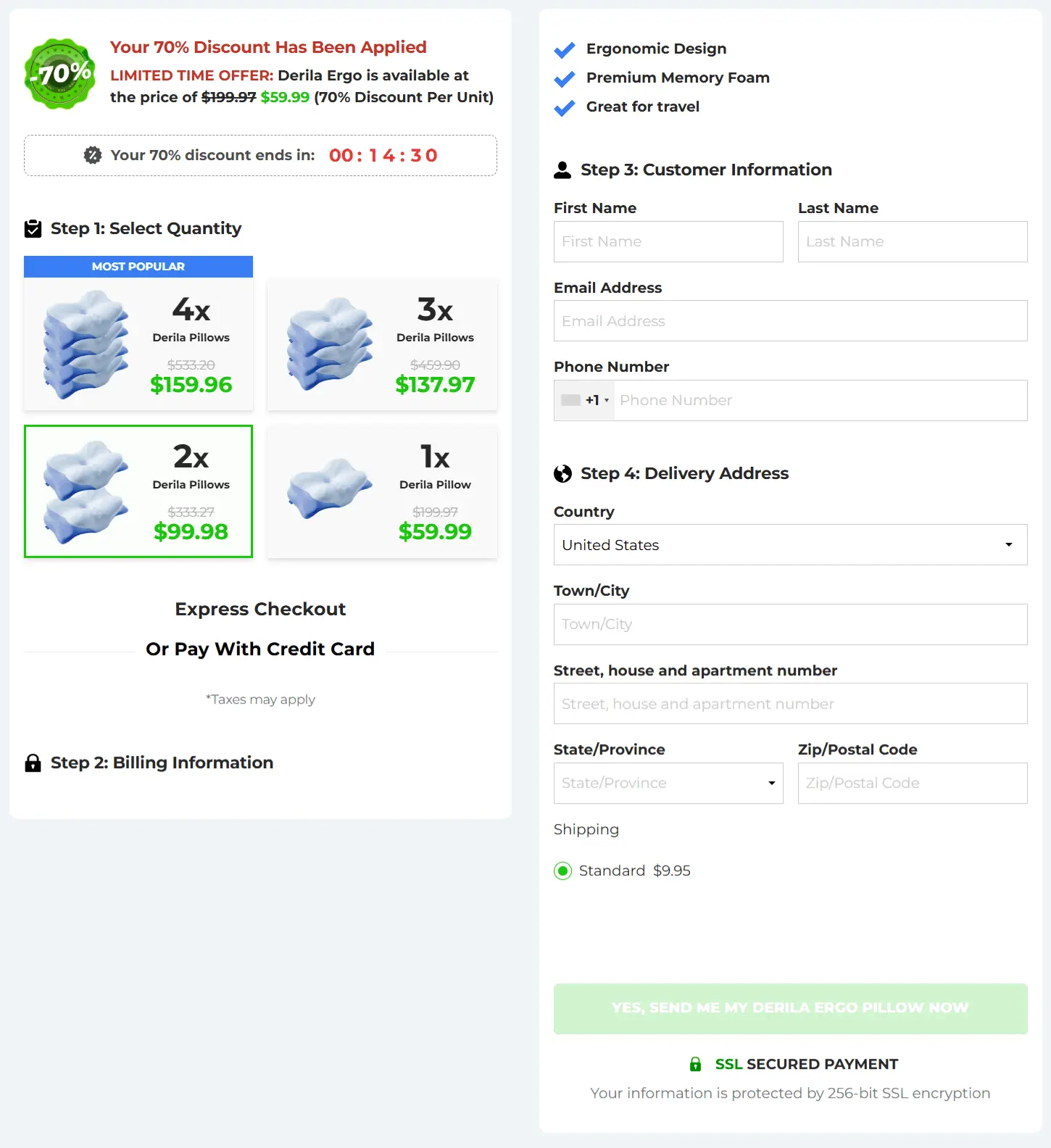The image size is (1051, 1148).
Task: Open the State/Province dropdown
Action: [x=668, y=783]
